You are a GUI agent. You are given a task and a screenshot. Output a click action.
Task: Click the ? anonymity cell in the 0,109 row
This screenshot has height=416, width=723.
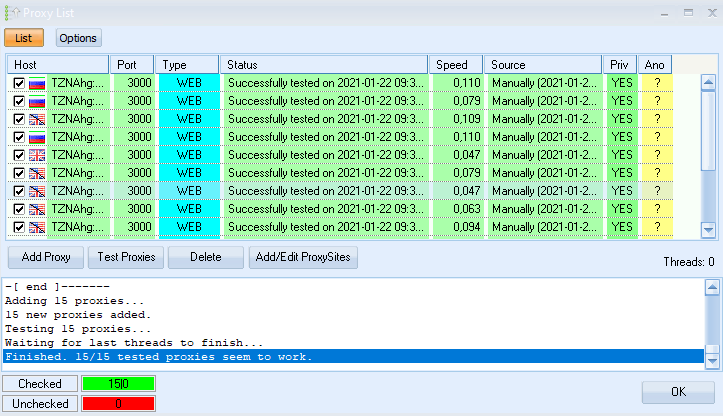658,119
